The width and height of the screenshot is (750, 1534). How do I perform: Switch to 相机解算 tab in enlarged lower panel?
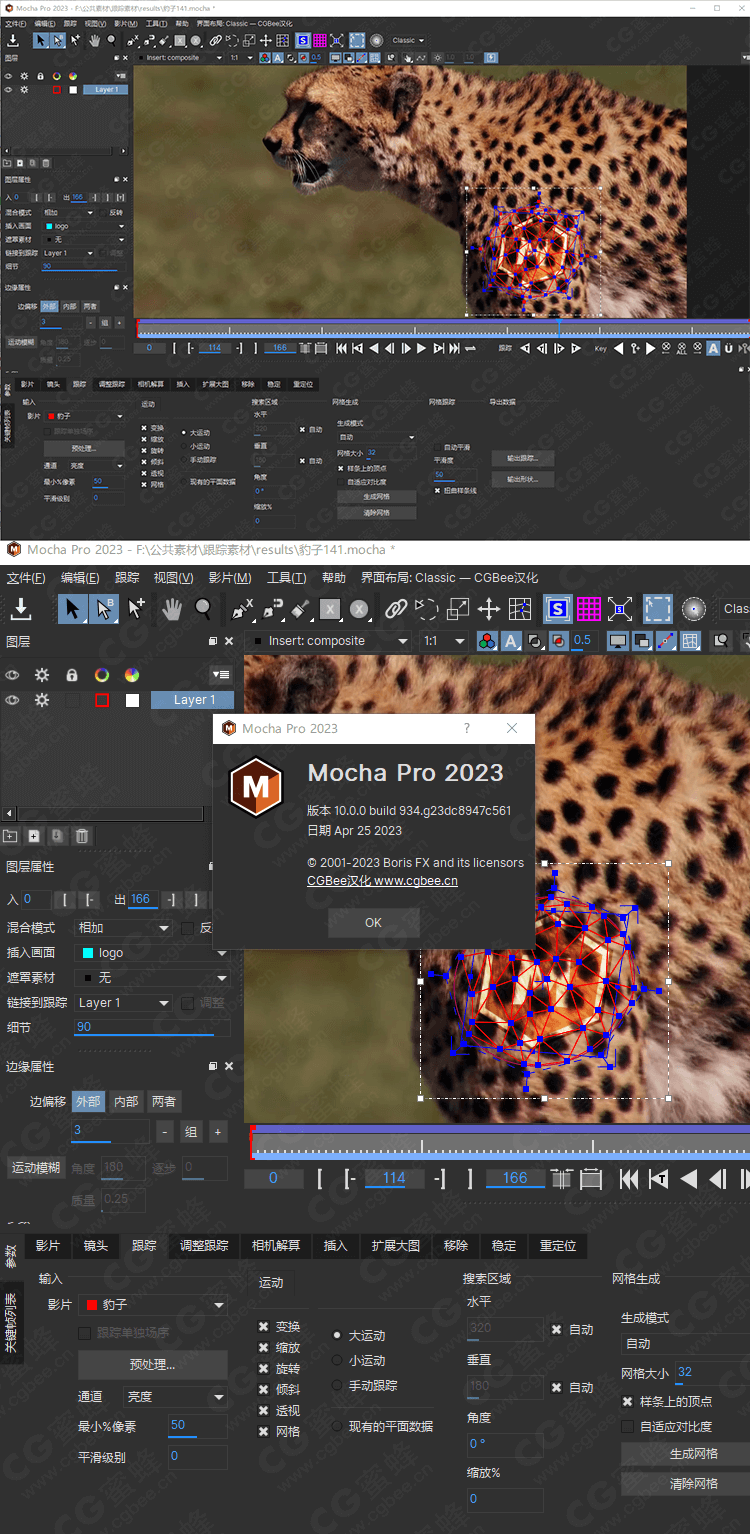click(276, 1246)
